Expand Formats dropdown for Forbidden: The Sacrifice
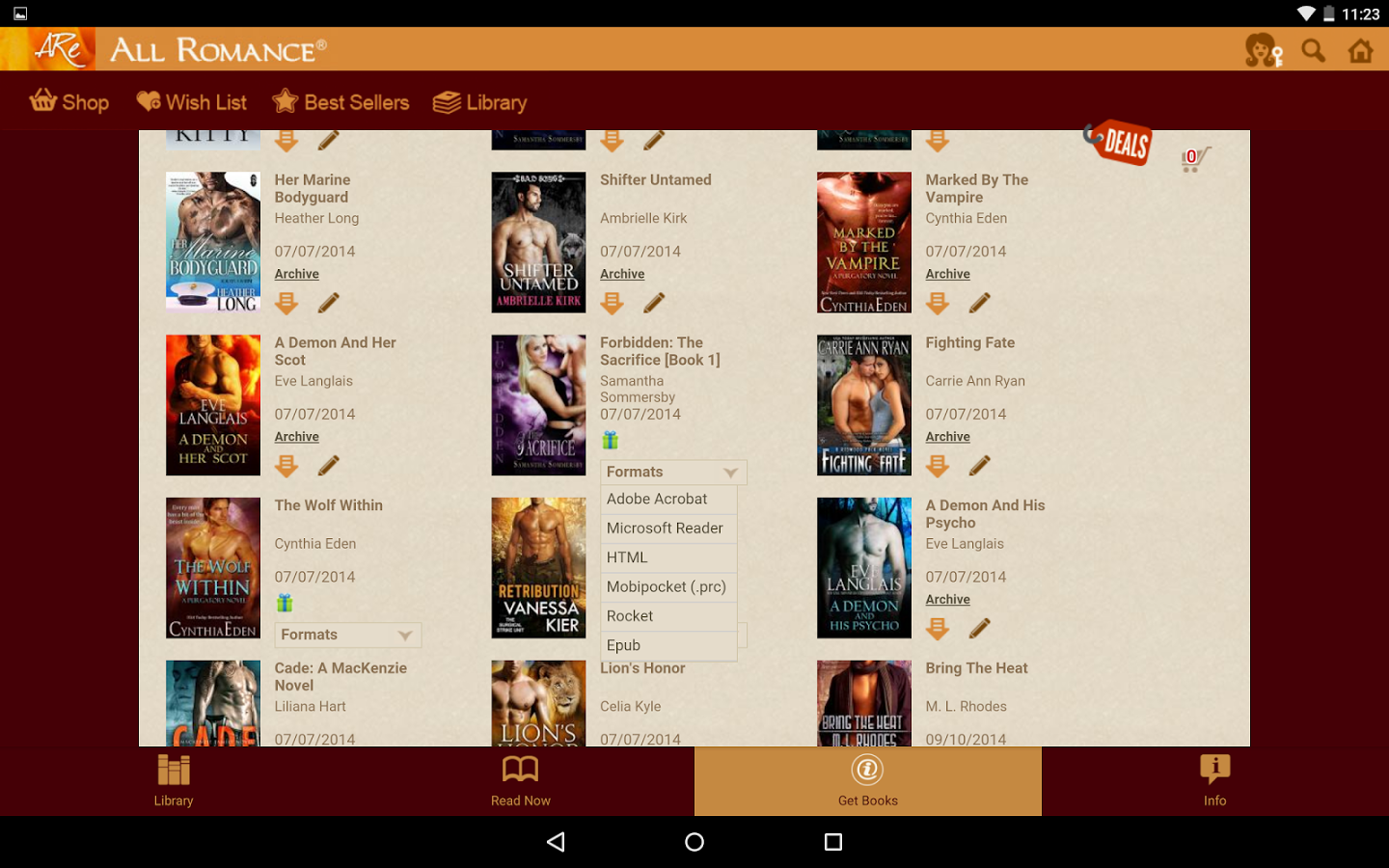This screenshot has height=868, width=1389. [673, 472]
